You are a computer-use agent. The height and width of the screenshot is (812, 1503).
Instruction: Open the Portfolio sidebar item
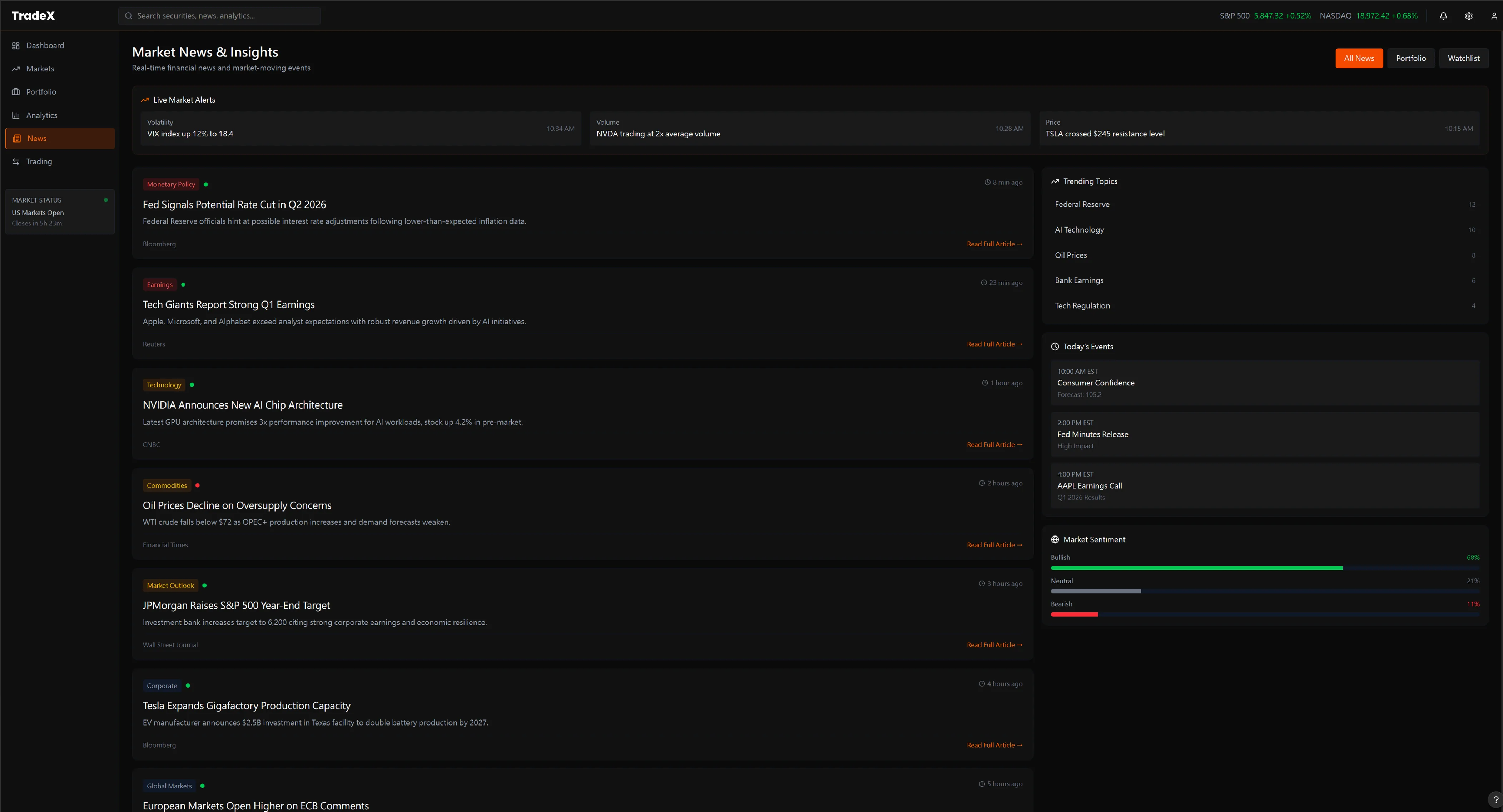pos(41,91)
